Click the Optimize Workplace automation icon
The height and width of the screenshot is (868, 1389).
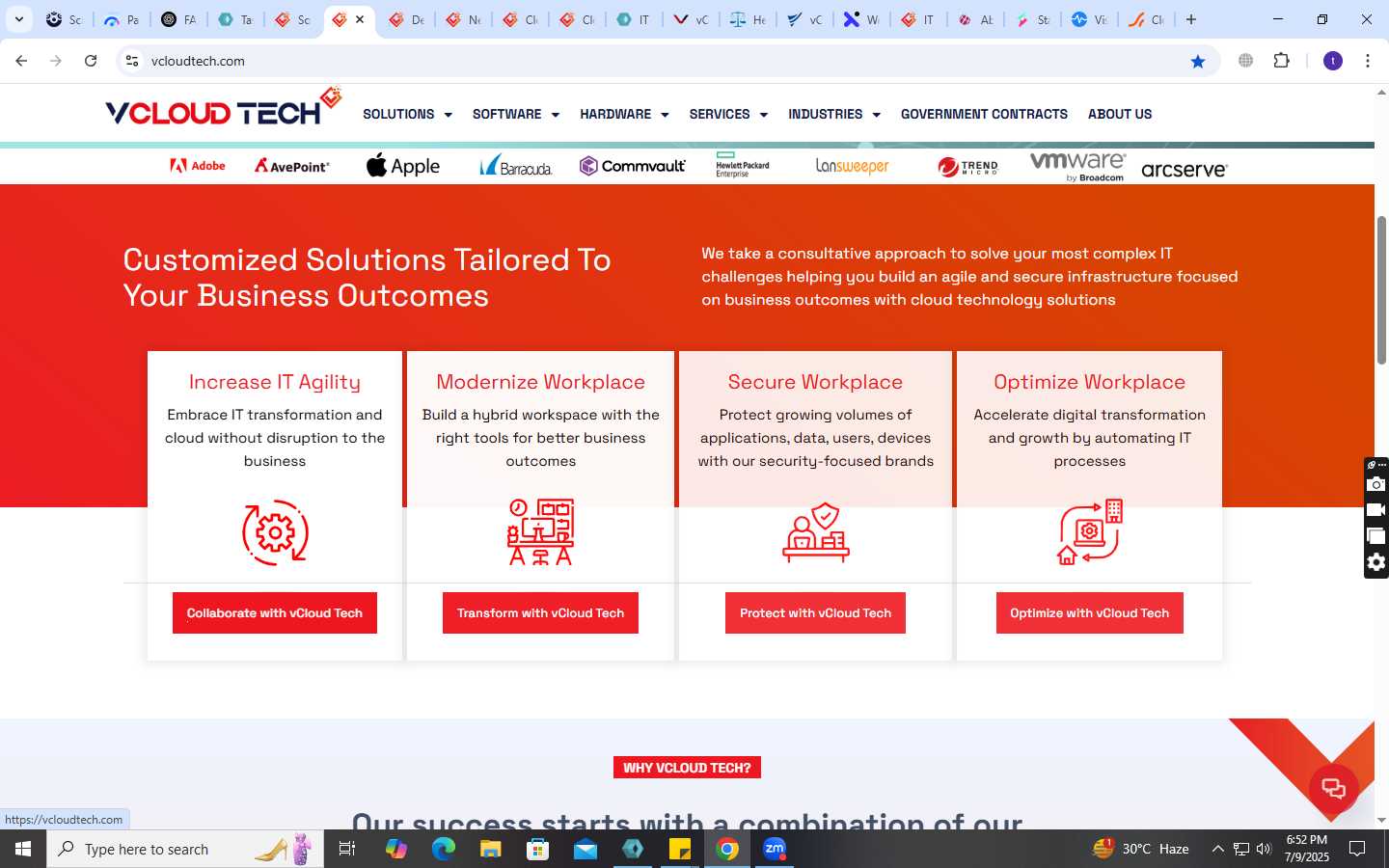click(x=1090, y=531)
